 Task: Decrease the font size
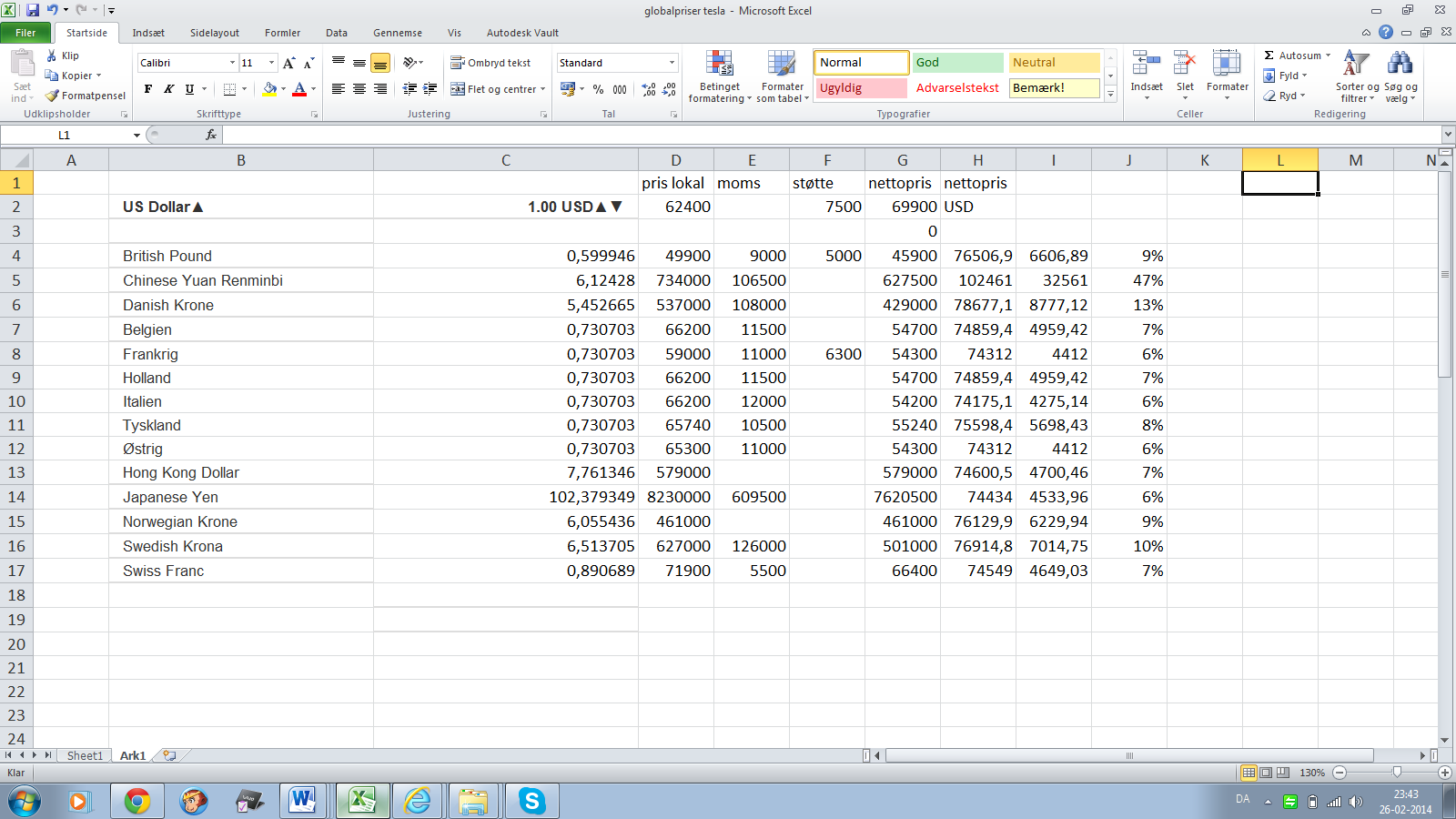pos(308,63)
